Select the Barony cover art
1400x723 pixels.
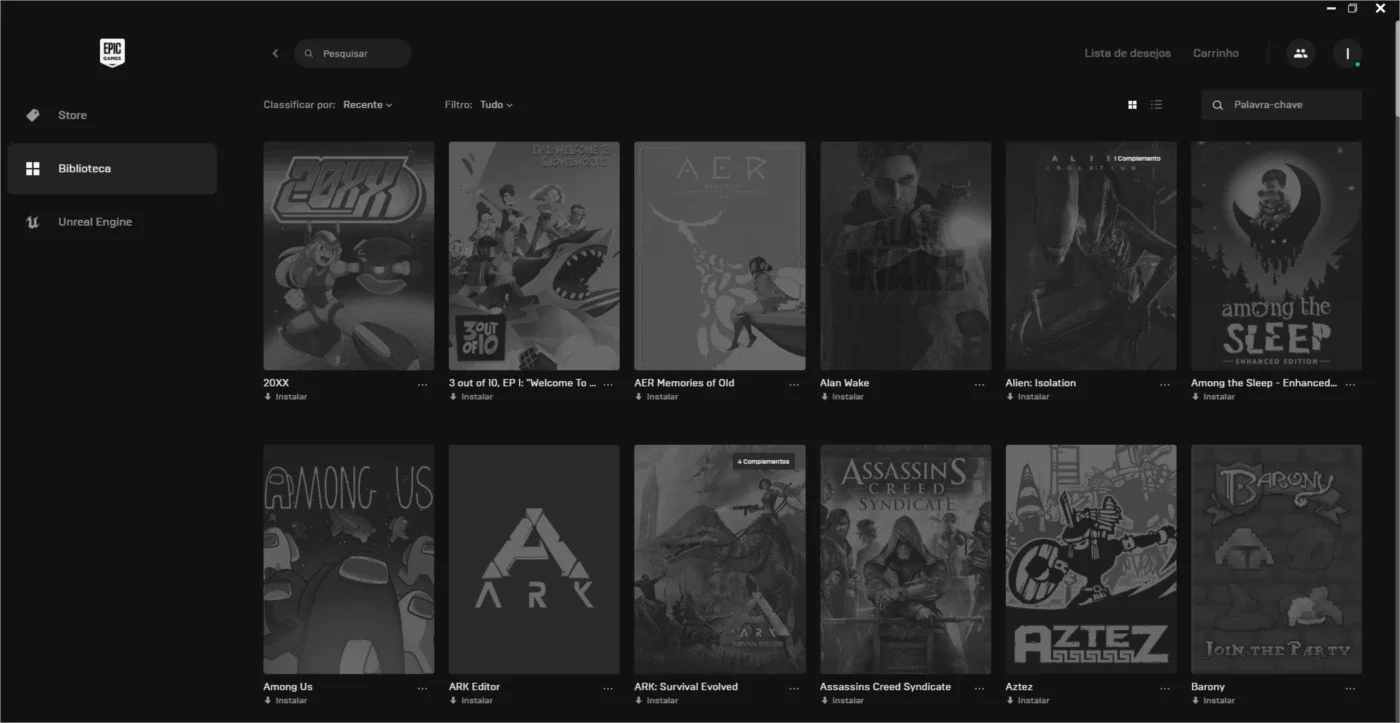coord(1276,560)
